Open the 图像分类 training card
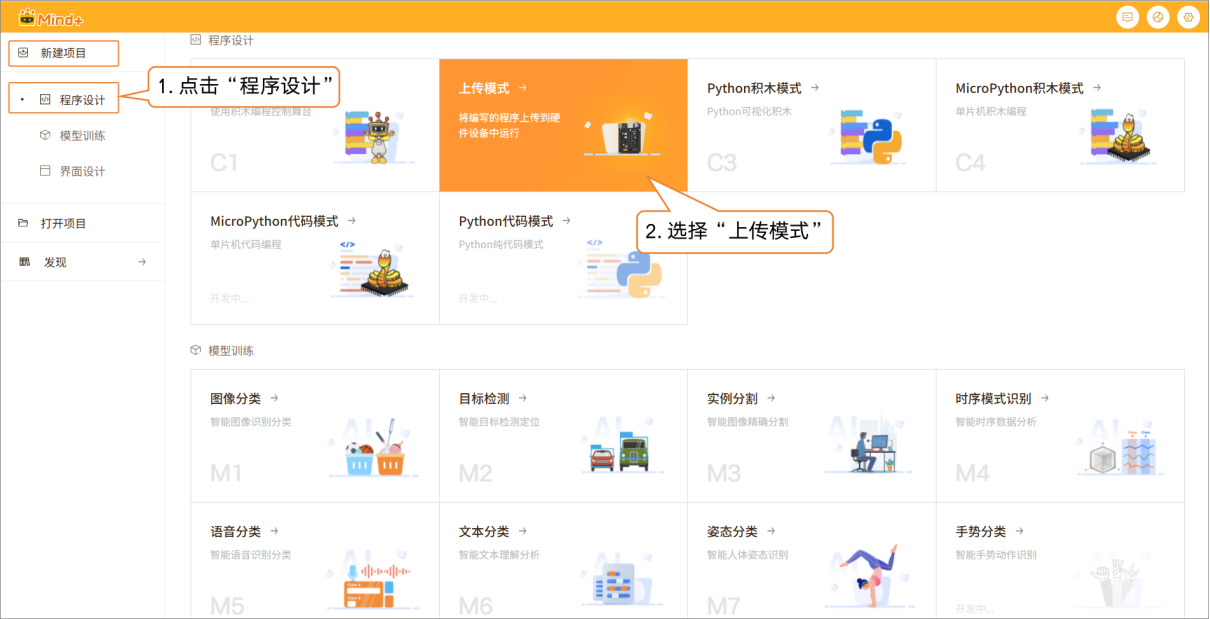 click(x=314, y=436)
